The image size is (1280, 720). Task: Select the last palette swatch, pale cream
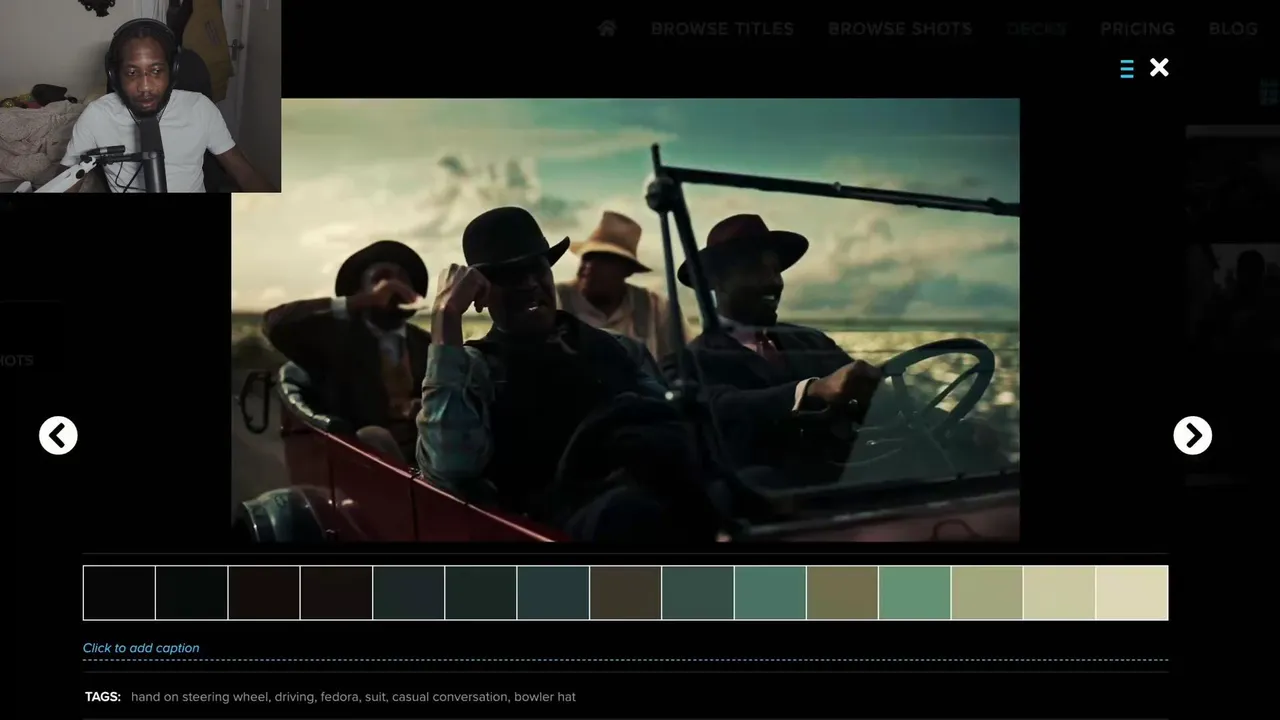click(x=1132, y=593)
